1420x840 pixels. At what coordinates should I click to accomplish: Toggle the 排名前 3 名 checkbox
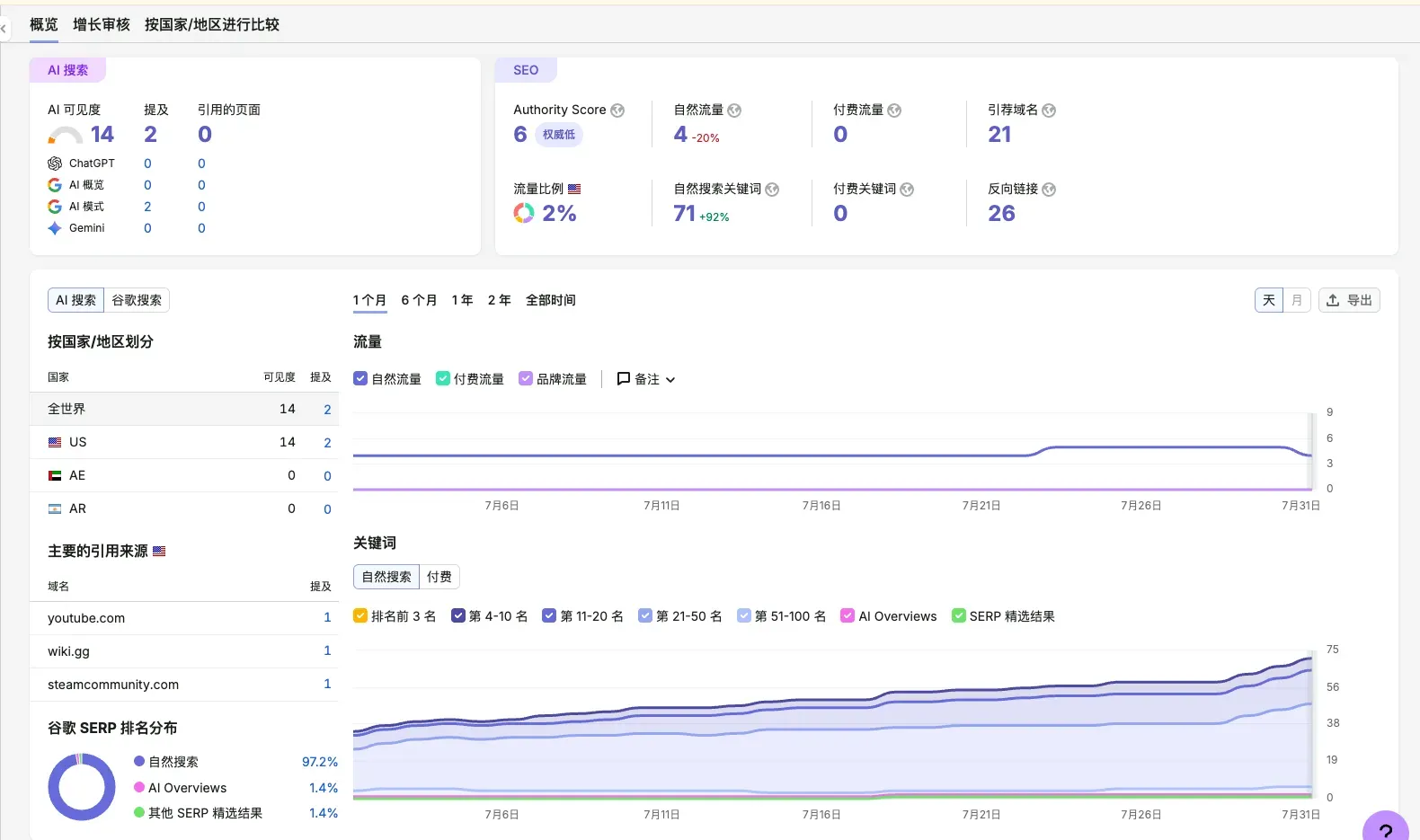coord(360,616)
